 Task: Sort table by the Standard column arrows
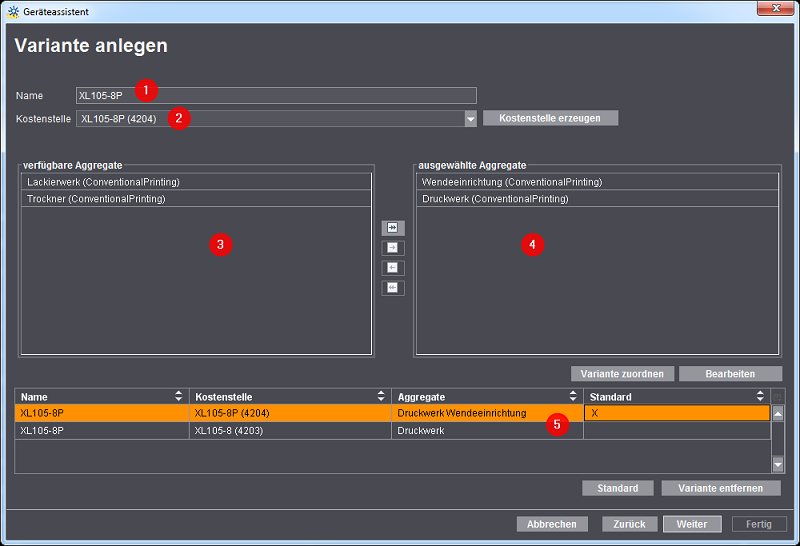[x=762, y=397]
